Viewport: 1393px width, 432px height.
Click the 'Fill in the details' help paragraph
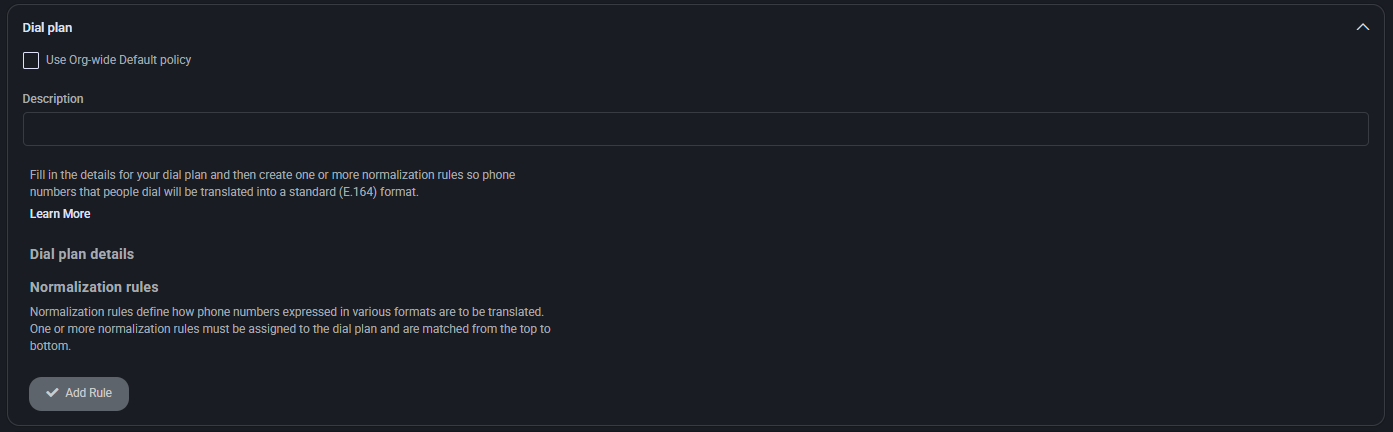(273, 183)
